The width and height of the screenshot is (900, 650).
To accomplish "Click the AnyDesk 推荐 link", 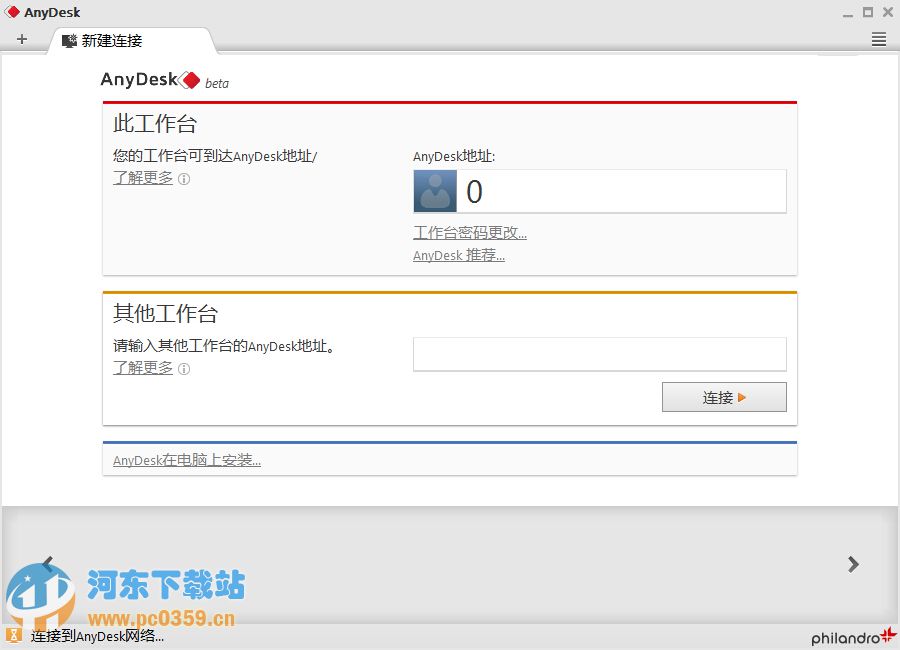I will [x=459, y=255].
